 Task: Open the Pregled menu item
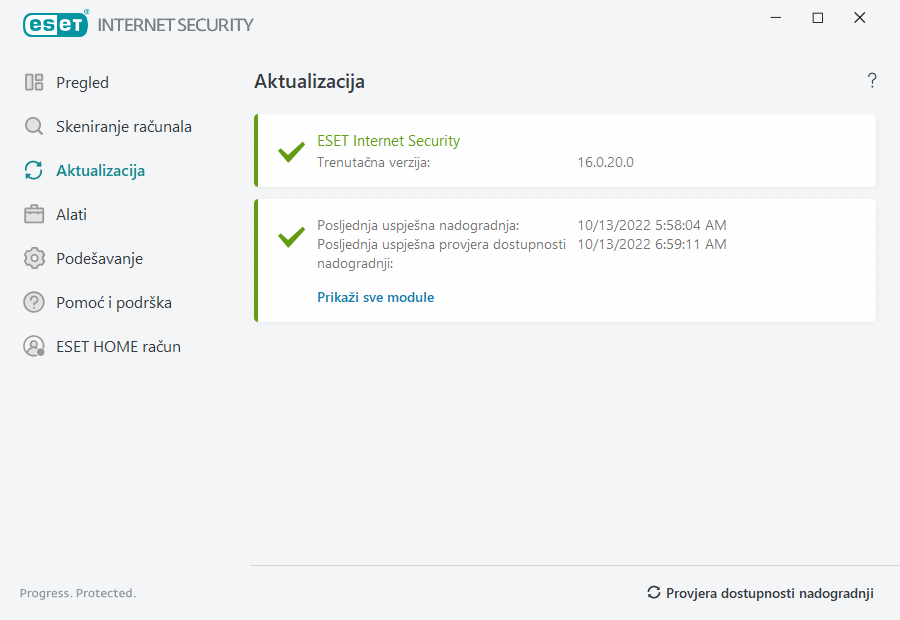(x=82, y=83)
